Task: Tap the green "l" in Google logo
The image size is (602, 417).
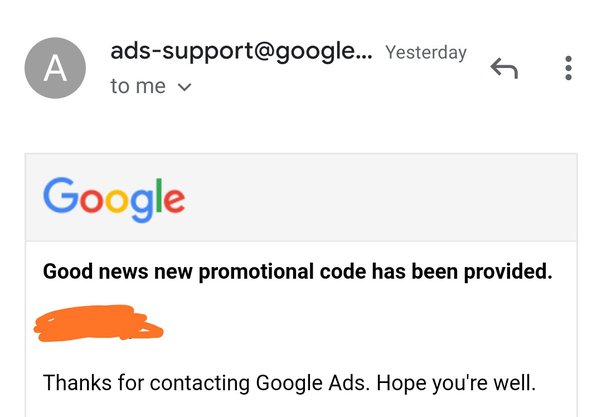Action: click(x=159, y=195)
